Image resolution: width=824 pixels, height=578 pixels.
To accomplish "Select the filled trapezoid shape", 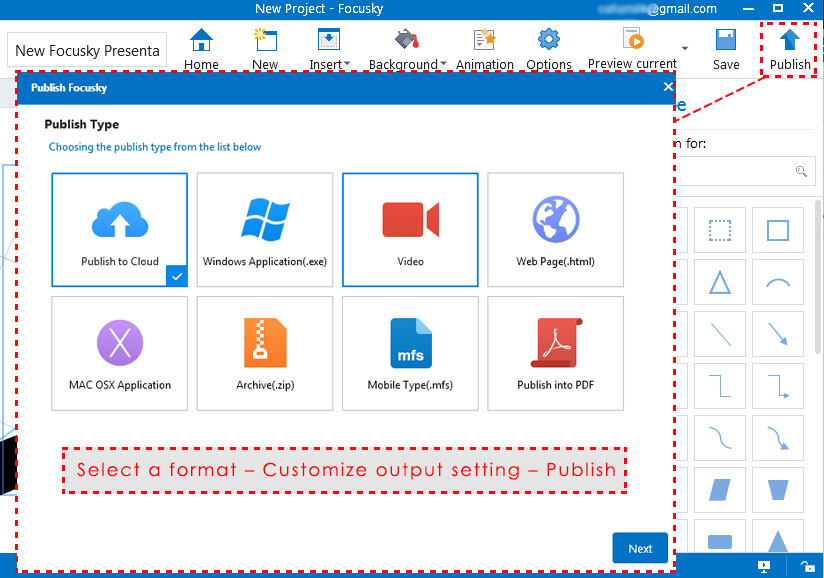I will click(778, 490).
